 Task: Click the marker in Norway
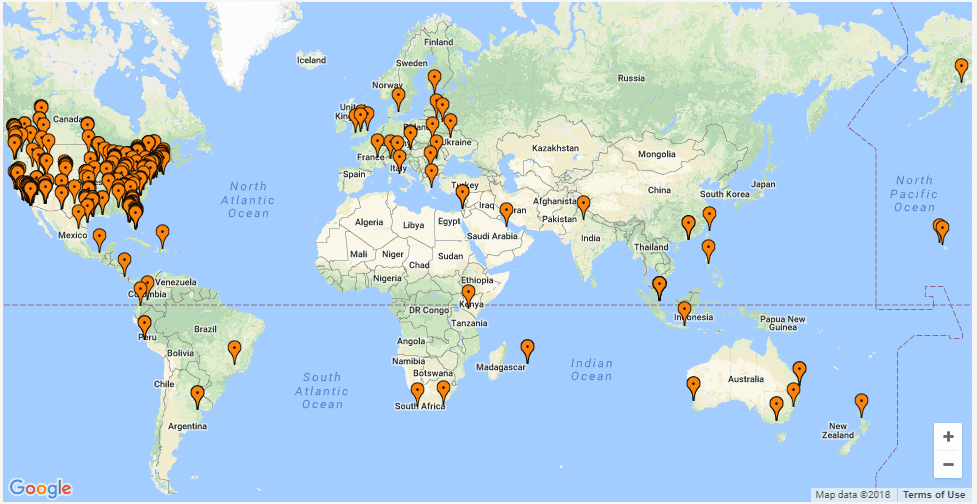pyautogui.click(x=398, y=98)
